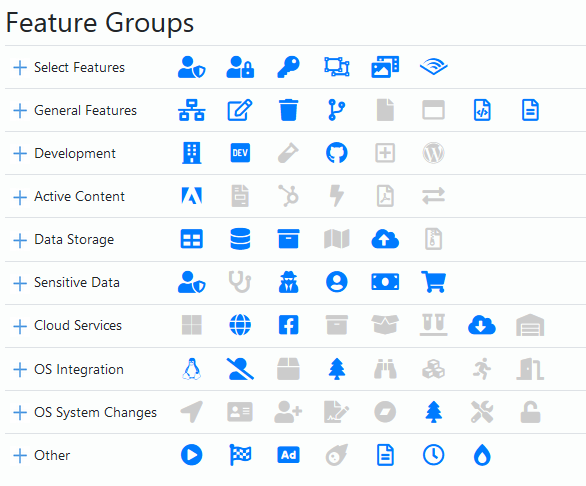Click the shopping cart icon in Sensitive Data
586x486 pixels.
(434, 282)
